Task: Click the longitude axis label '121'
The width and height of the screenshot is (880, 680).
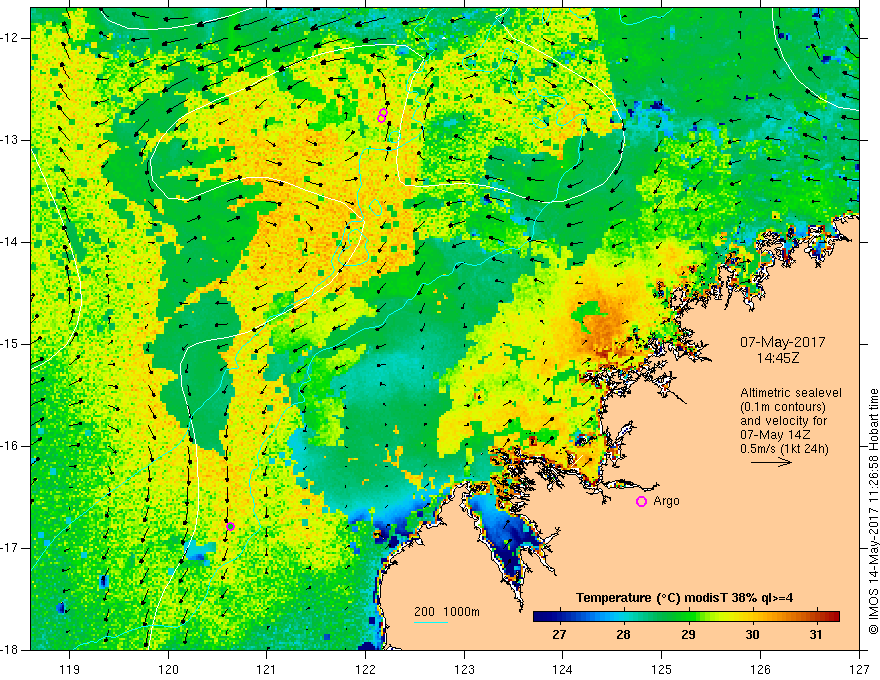Action: [x=267, y=669]
